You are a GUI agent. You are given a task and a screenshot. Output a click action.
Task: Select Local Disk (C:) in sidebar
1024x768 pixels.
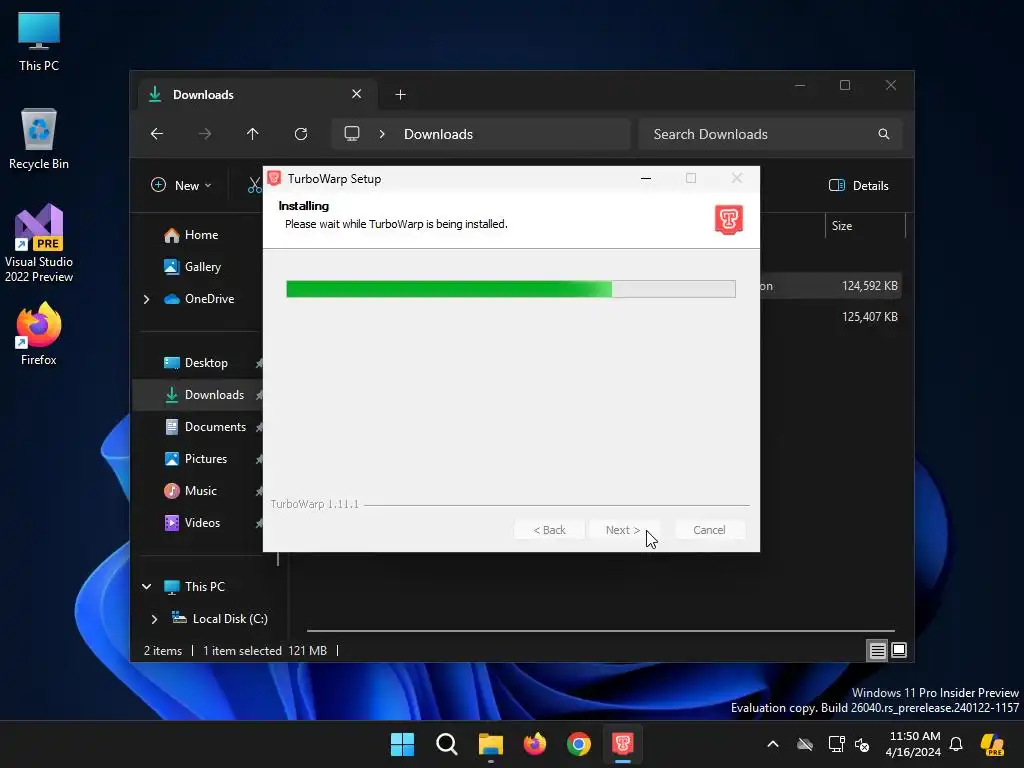tap(220, 618)
